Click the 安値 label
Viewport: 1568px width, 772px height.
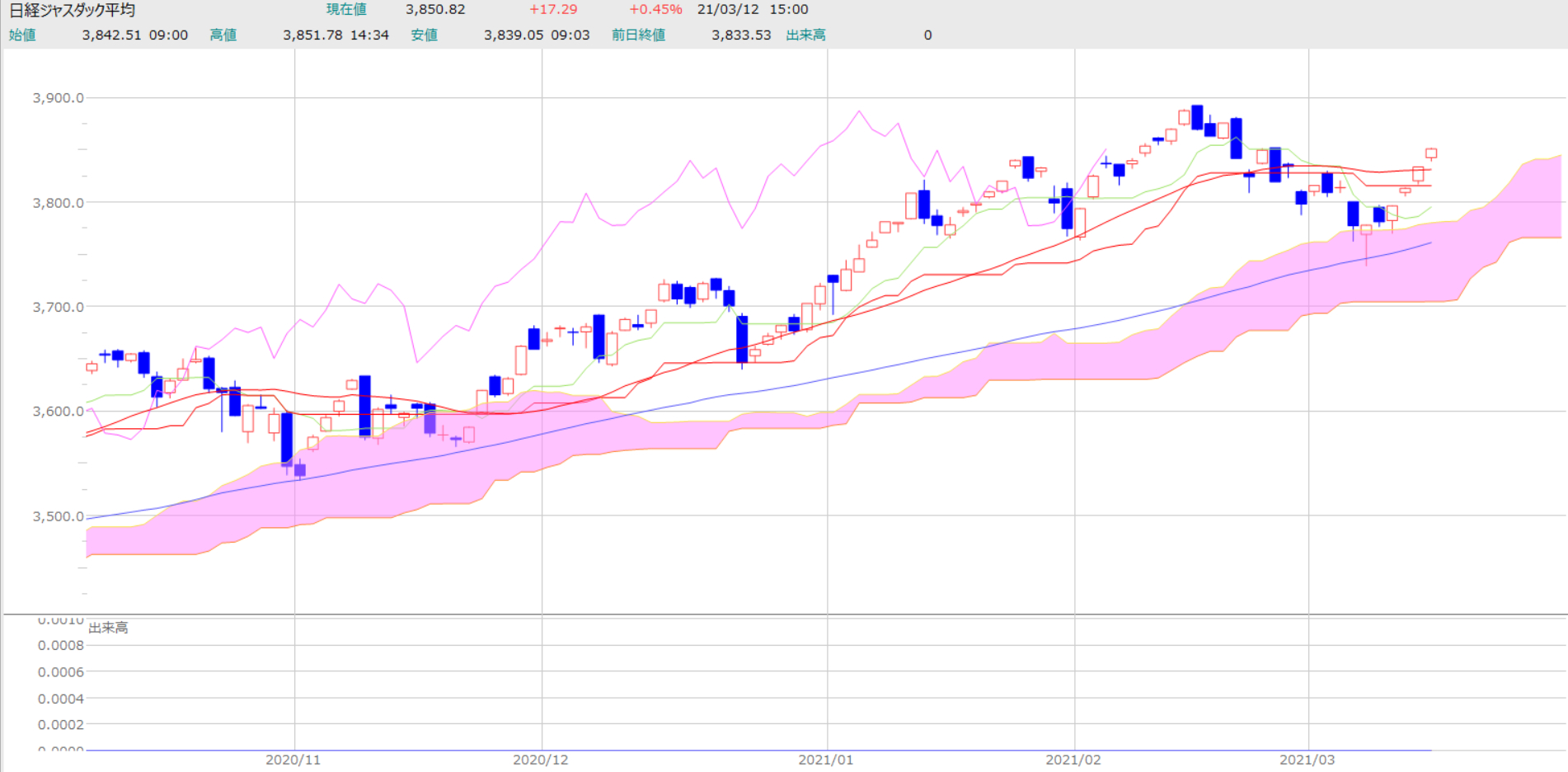pyautogui.click(x=425, y=35)
